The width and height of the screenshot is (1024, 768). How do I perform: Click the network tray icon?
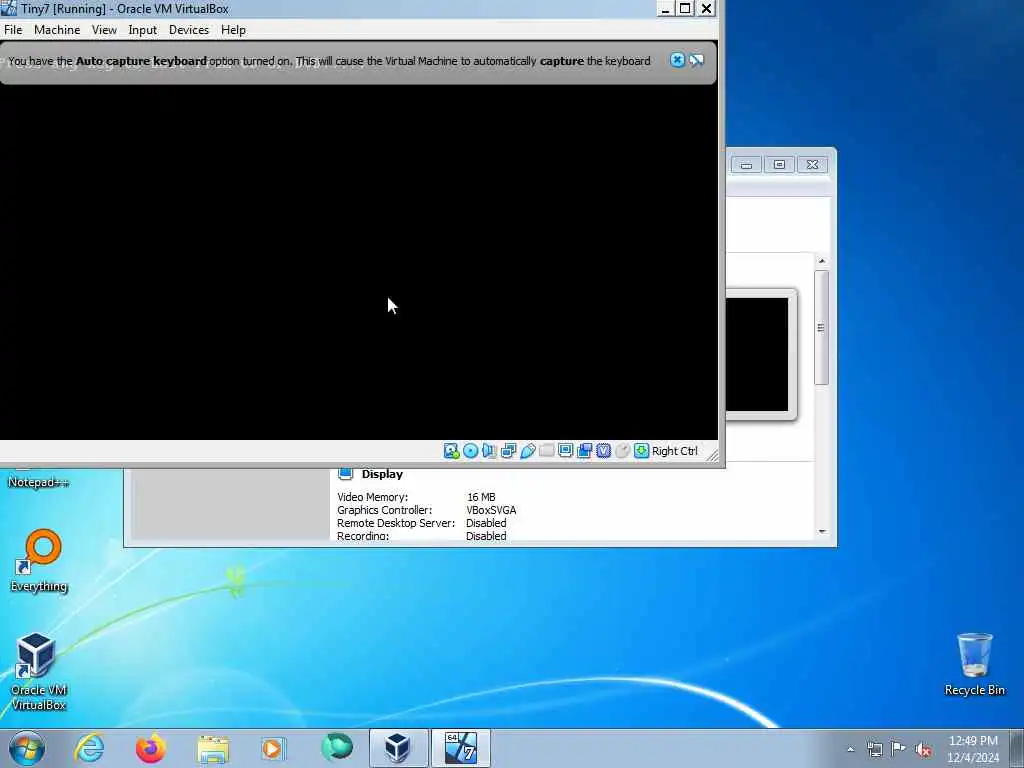tap(874, 749)
